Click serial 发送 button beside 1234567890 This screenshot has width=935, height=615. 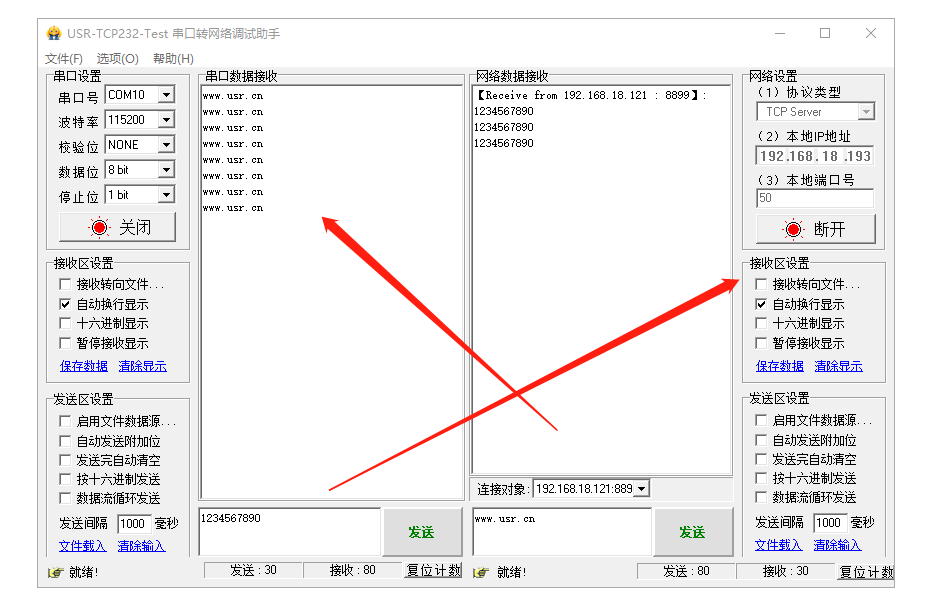tap(422, 532)
